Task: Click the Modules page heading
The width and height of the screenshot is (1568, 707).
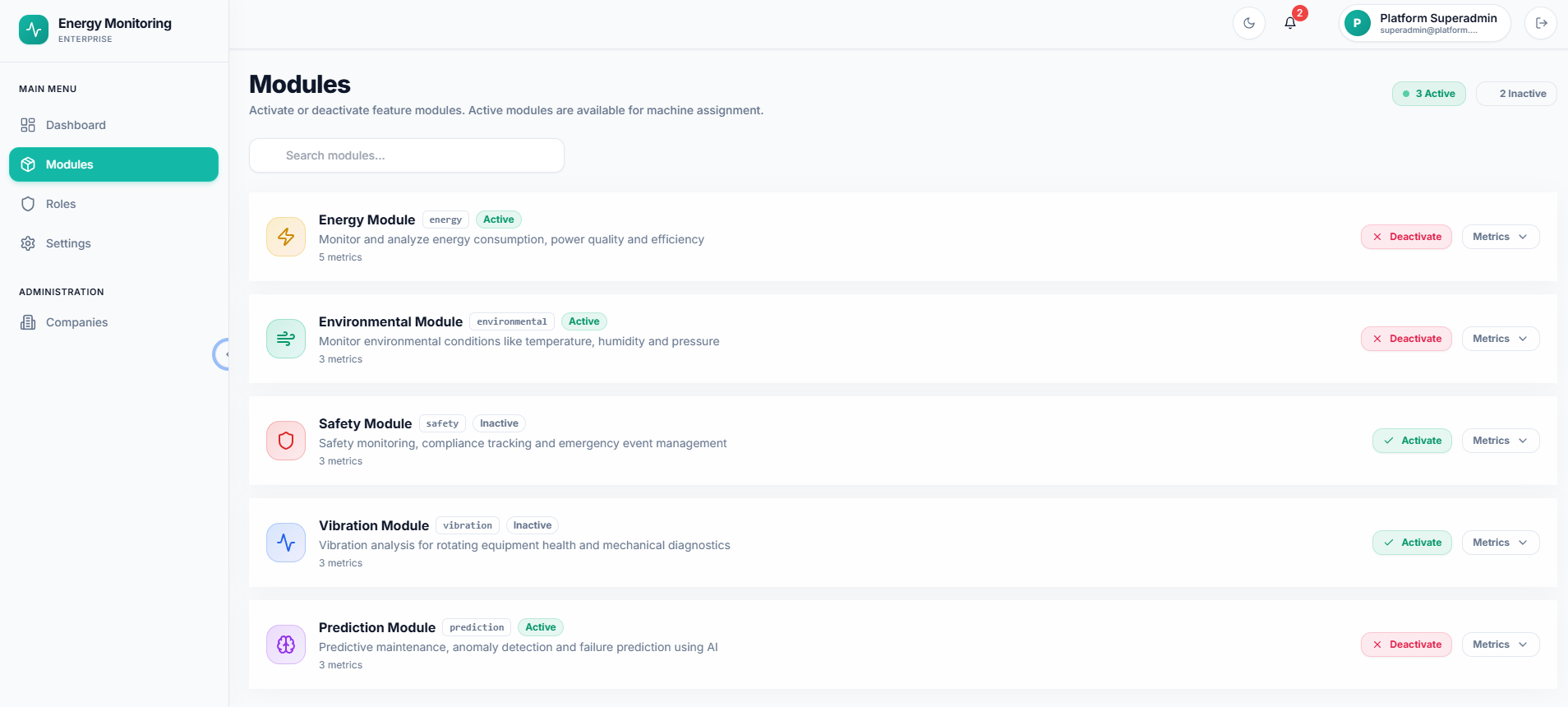Action: pos(300,84)
